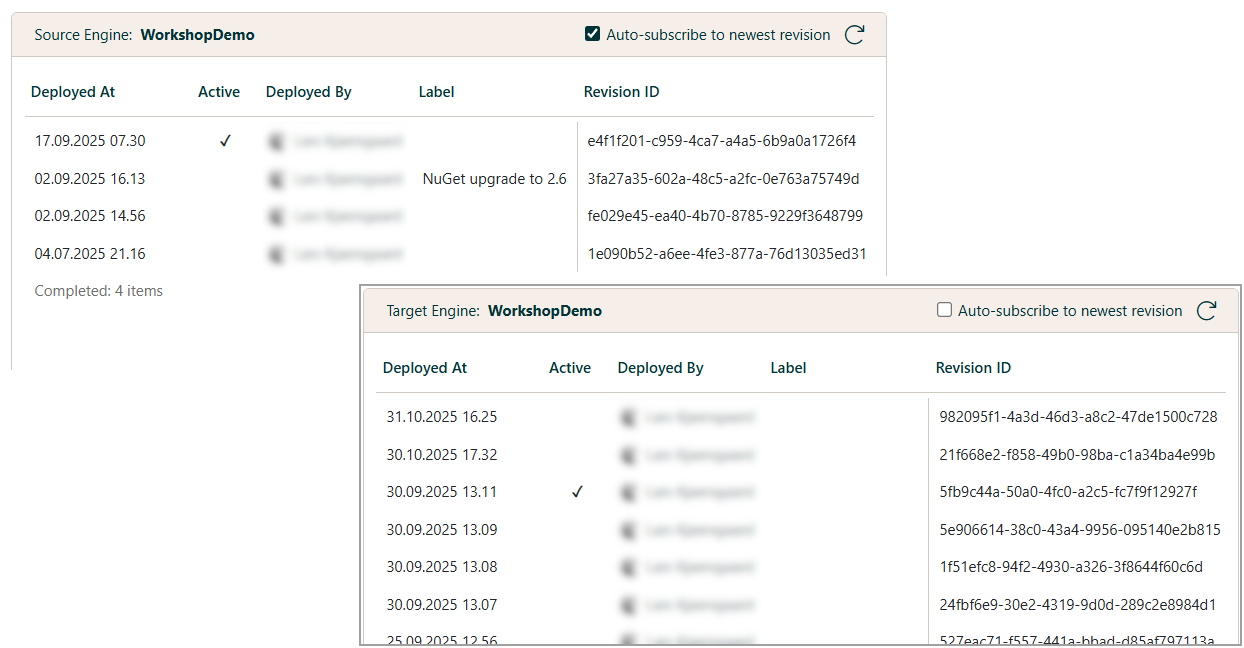Click user avatar on 30.09.2025 13.11 row
The image size is (1244, 648).
tap(628, 493)
